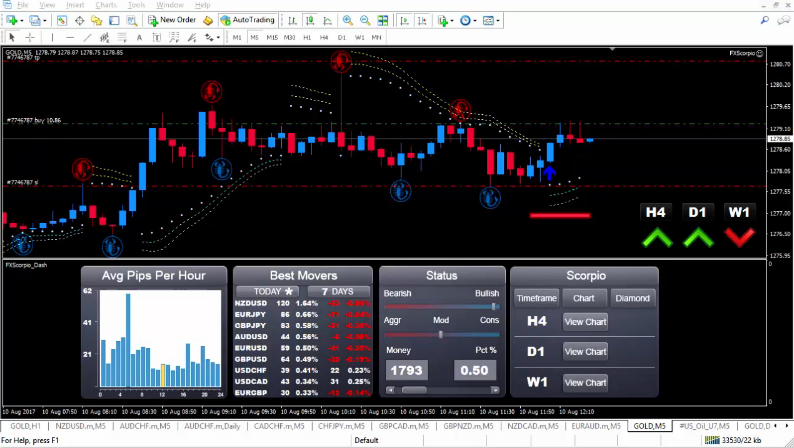Click View Chart for W1
Image resolution: width=794 pixels, height=448 pixels.
click(585, 383)
